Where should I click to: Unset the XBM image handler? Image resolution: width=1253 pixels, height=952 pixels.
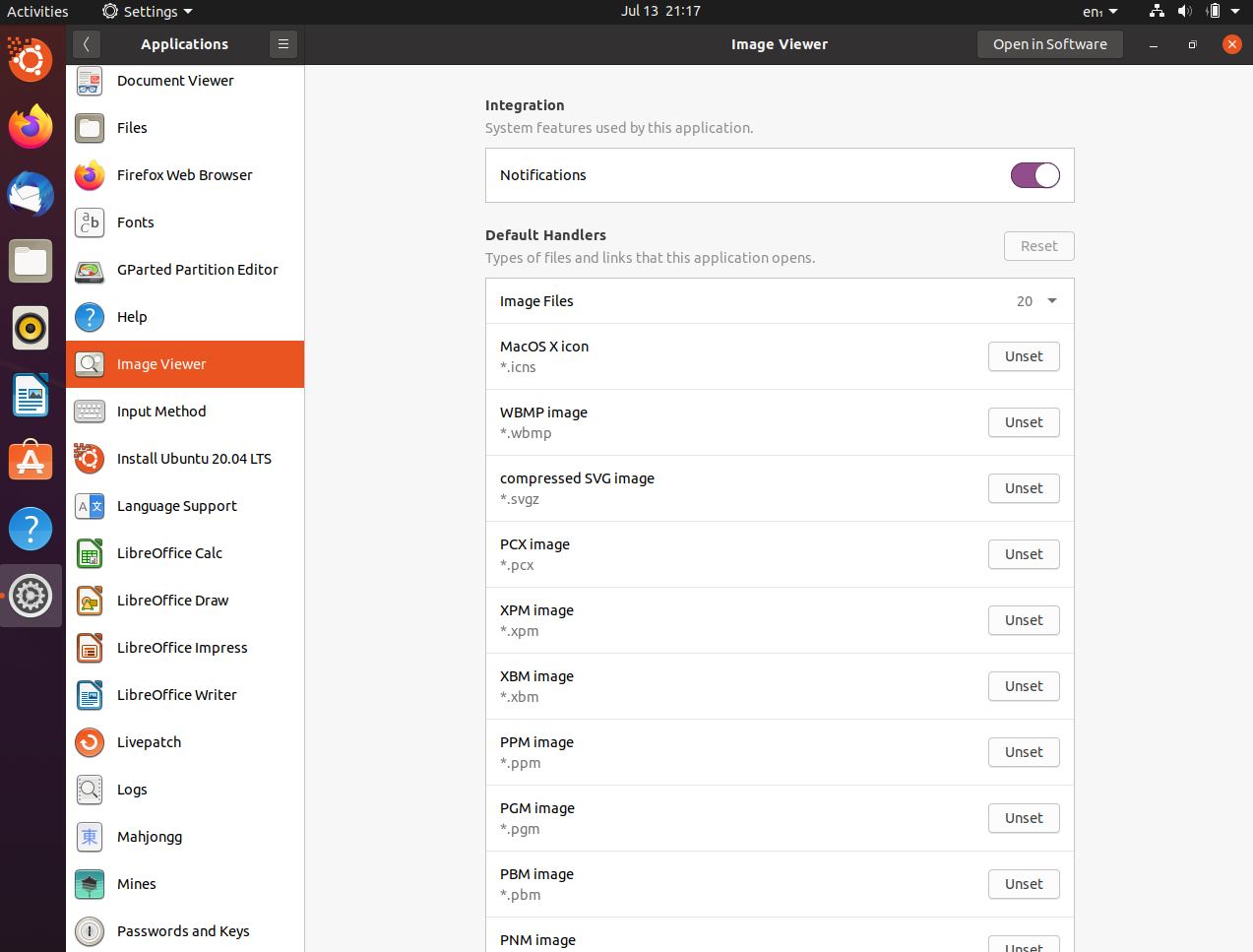[1024, 686]
